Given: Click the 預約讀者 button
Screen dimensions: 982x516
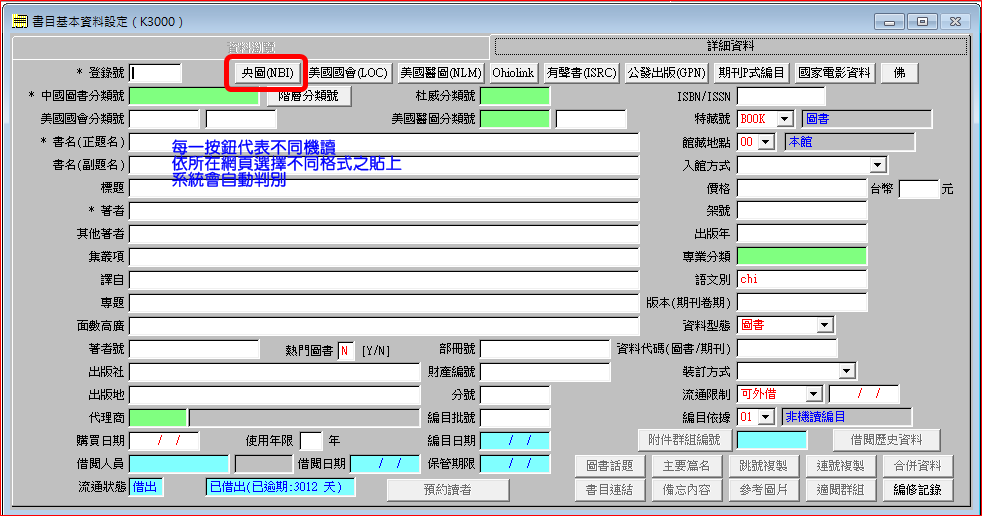Looking at the screenshot, I should [x=448, y=490].
